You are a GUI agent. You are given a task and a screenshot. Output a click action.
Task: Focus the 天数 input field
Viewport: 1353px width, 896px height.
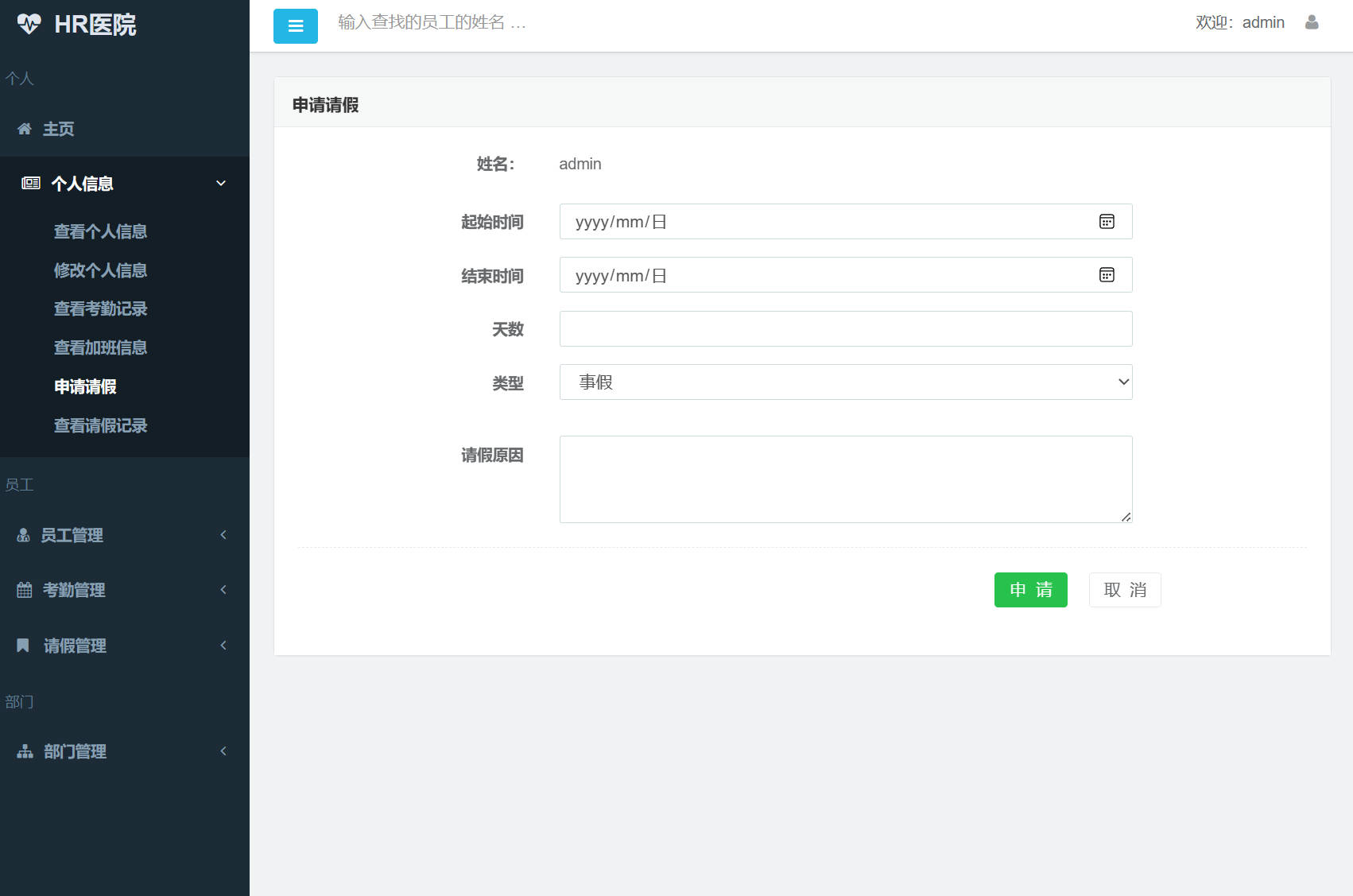pos(846,329)
